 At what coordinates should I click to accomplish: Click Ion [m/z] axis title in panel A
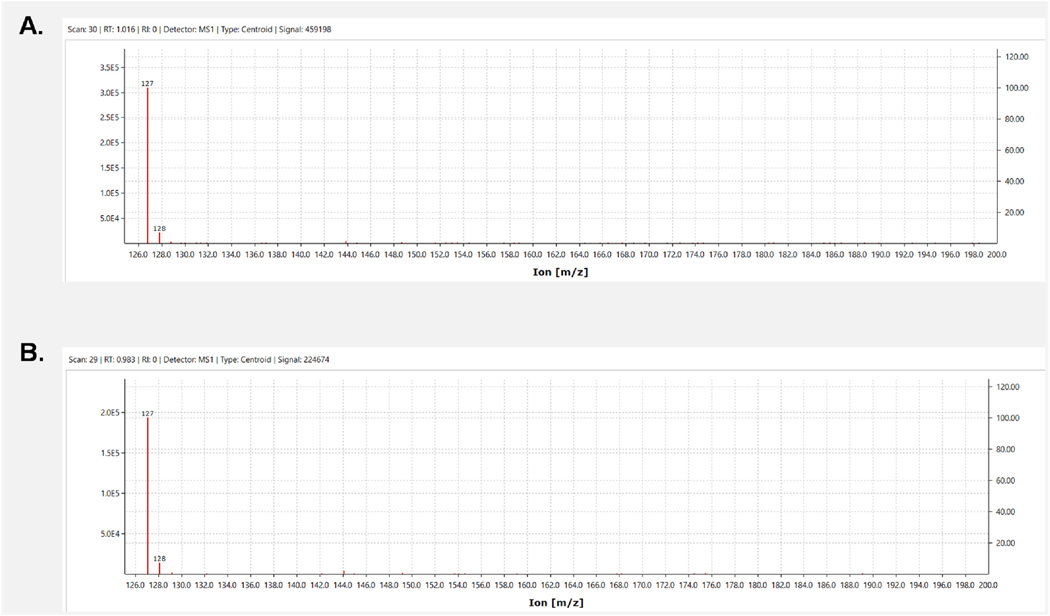pyautogui.click(x=560, y=272)
